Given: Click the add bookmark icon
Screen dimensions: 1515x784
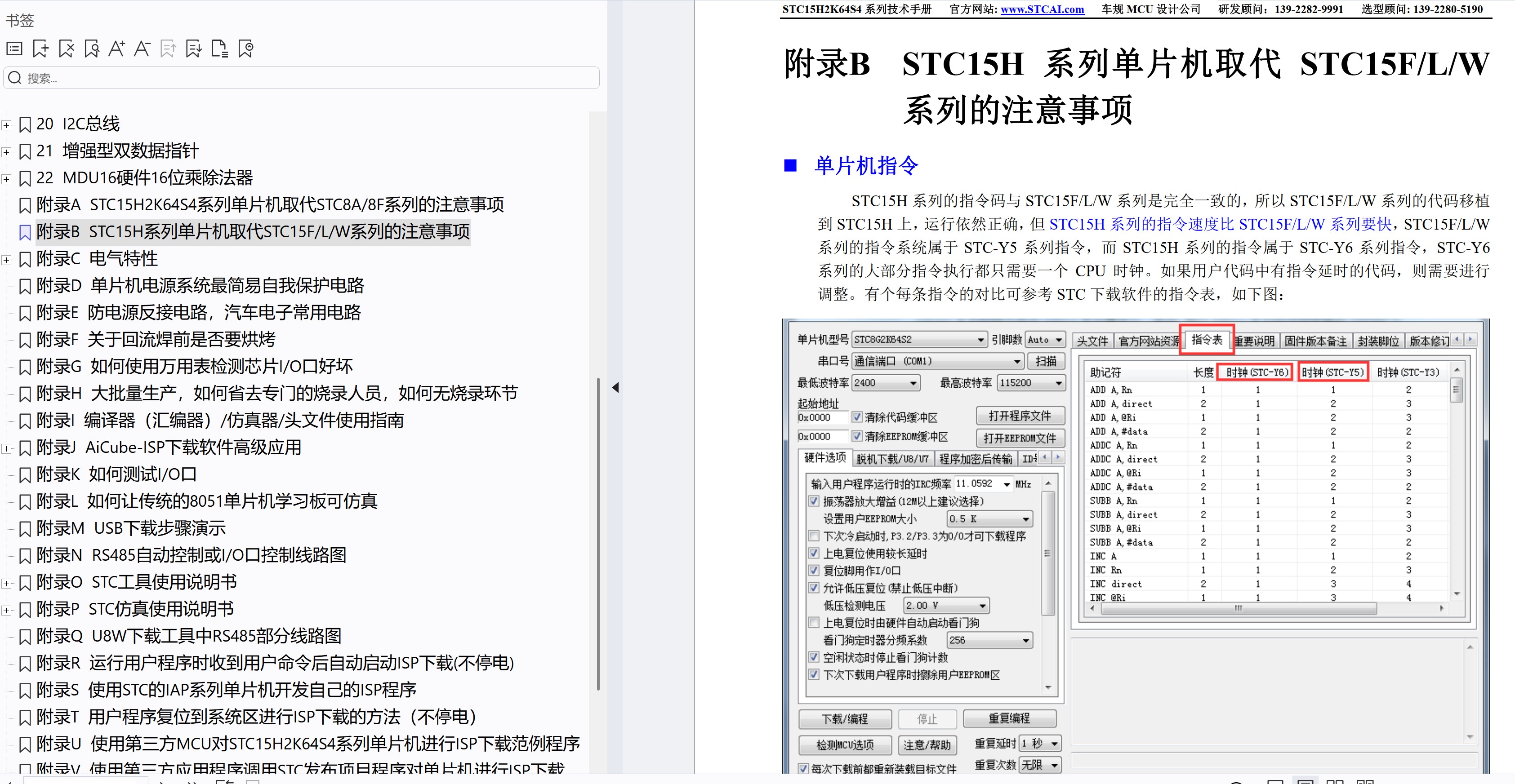Looking at the screenshot, I should [40, 49].
